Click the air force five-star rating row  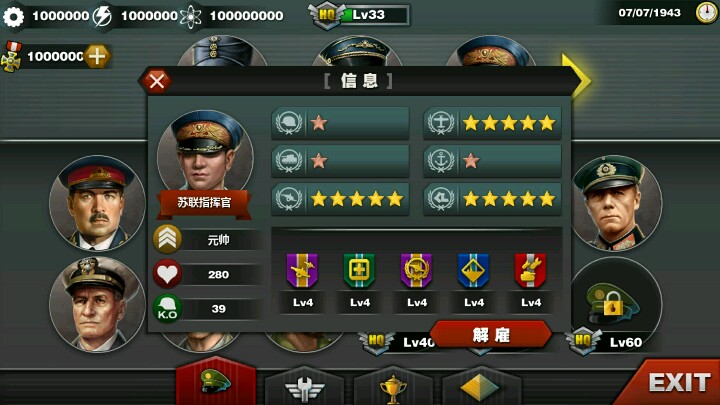click(492, 123)
